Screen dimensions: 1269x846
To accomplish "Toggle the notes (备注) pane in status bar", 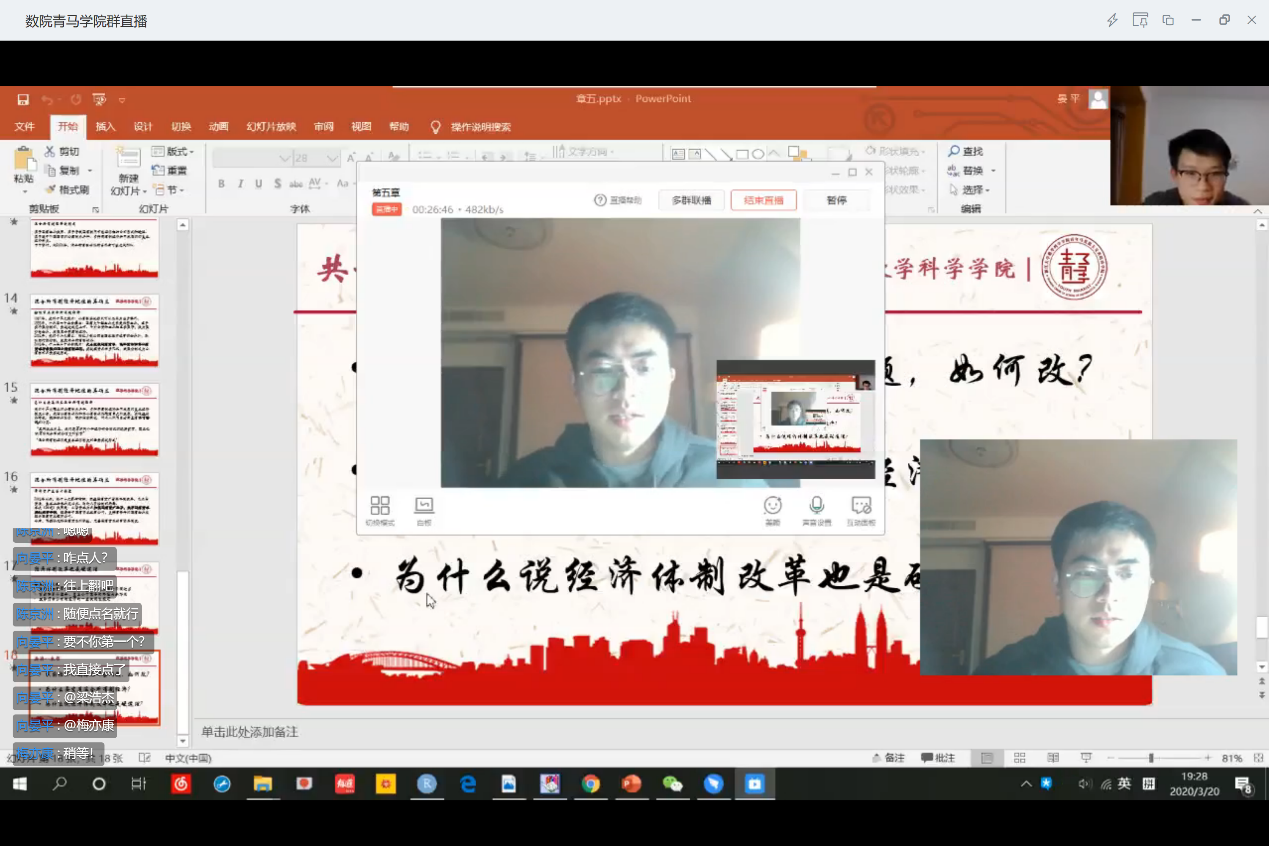I will 887,758.
